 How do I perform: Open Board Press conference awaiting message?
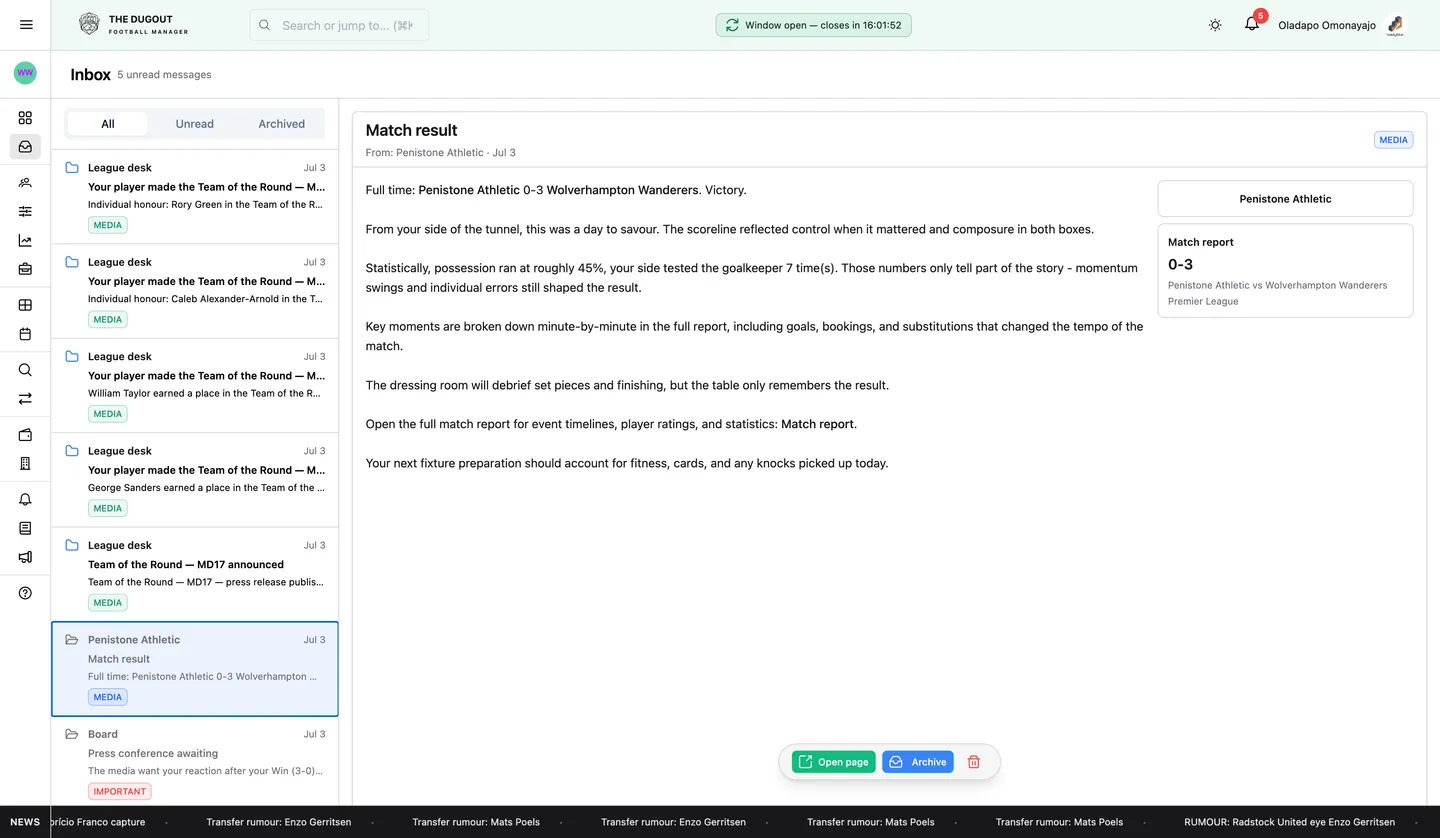click(195, 762)
